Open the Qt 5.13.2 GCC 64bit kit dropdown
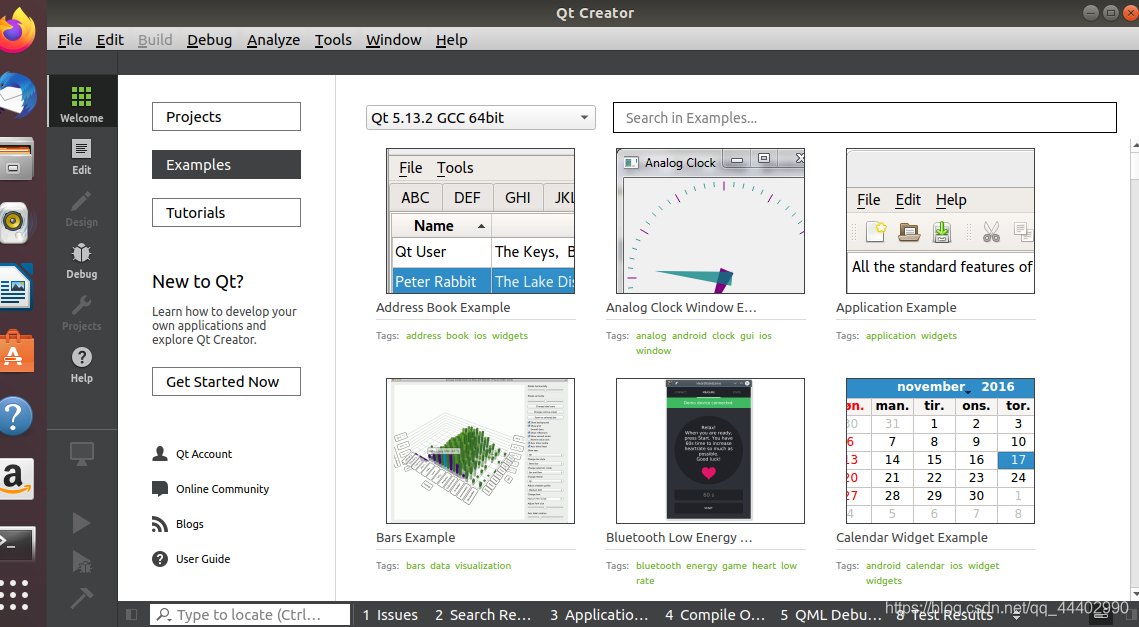The image size is (1139, 627). point(479,117)
